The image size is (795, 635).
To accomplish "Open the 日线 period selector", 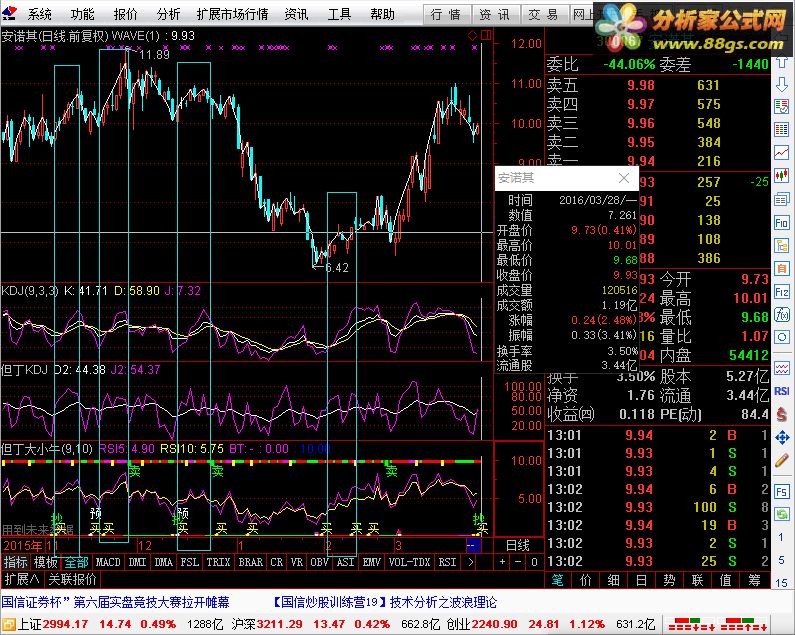I will tap(518, 545).
